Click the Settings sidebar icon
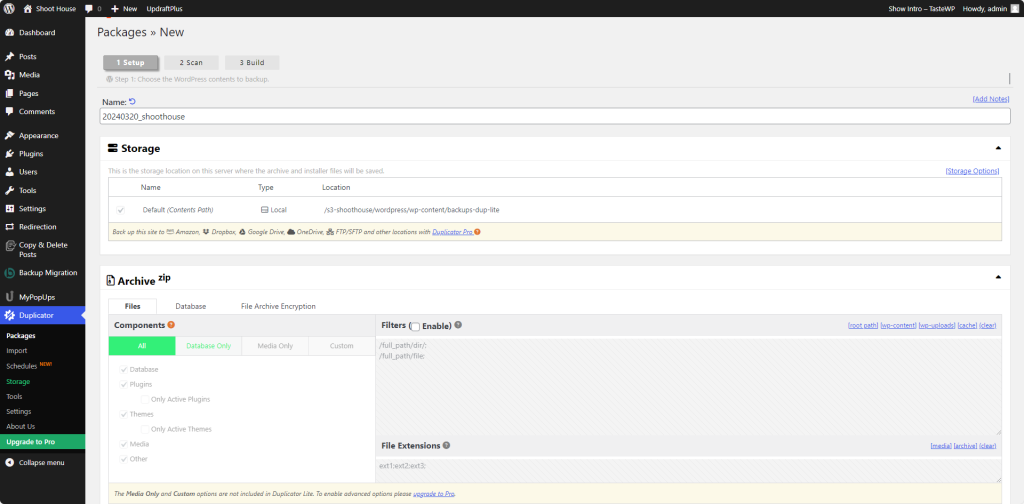 10,209
